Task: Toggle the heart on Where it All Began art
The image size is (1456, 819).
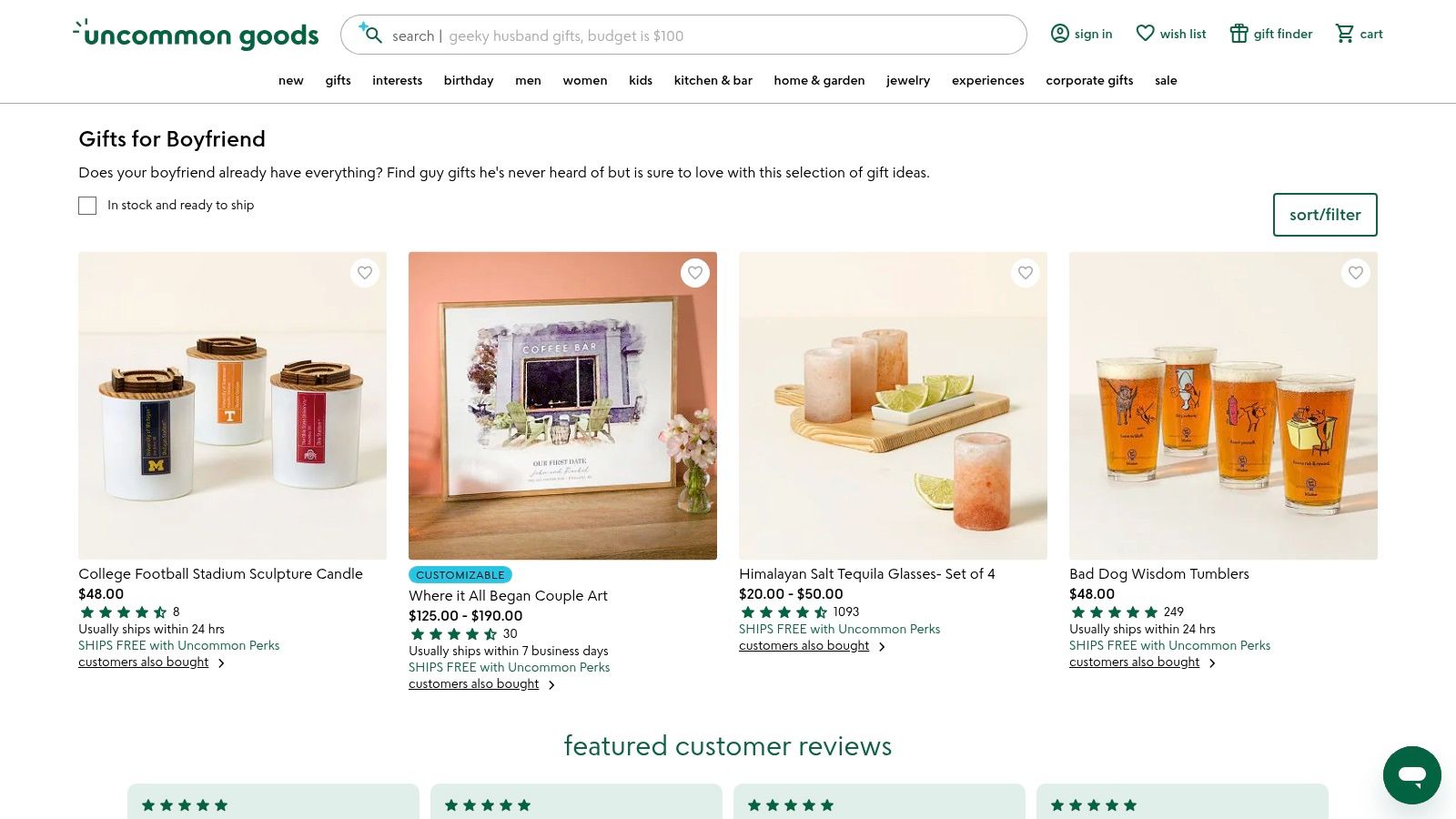Action: pos(695,272)
